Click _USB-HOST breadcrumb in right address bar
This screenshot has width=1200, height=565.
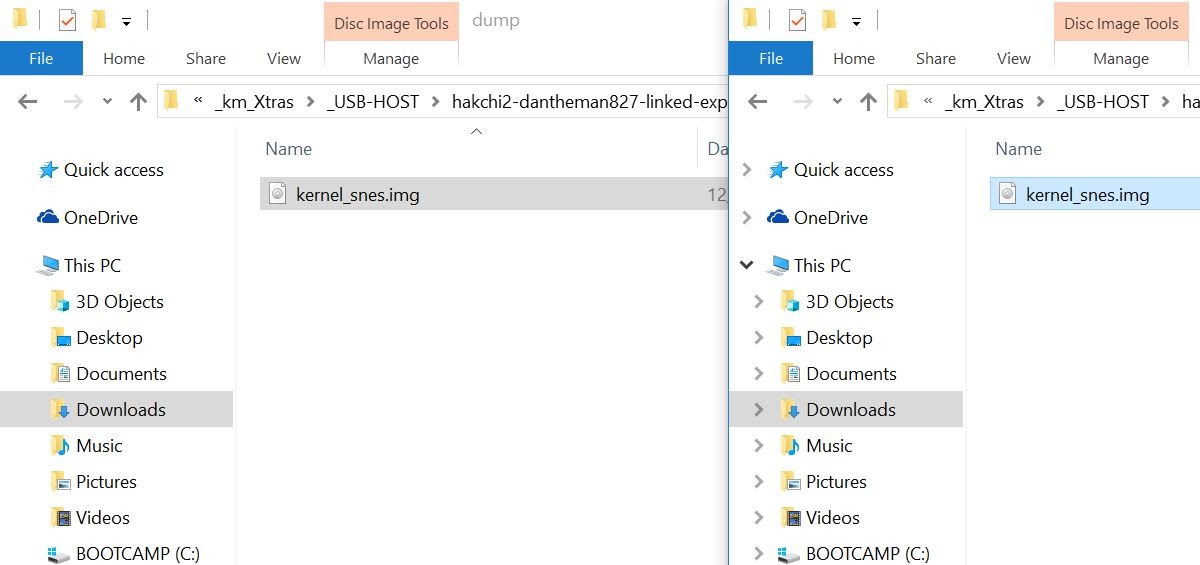pos(1103,101)
